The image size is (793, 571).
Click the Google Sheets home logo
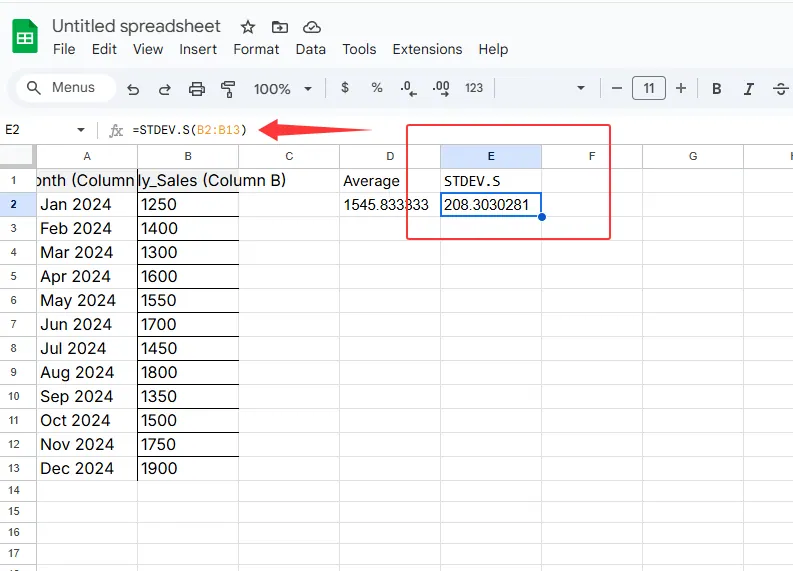click(x=25, y=37)
